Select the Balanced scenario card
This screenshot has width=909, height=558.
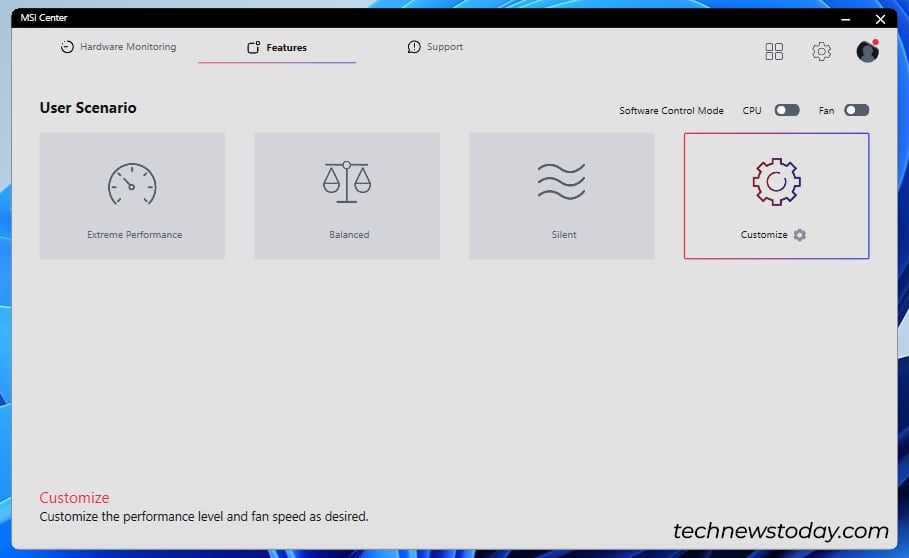(347, 196)
